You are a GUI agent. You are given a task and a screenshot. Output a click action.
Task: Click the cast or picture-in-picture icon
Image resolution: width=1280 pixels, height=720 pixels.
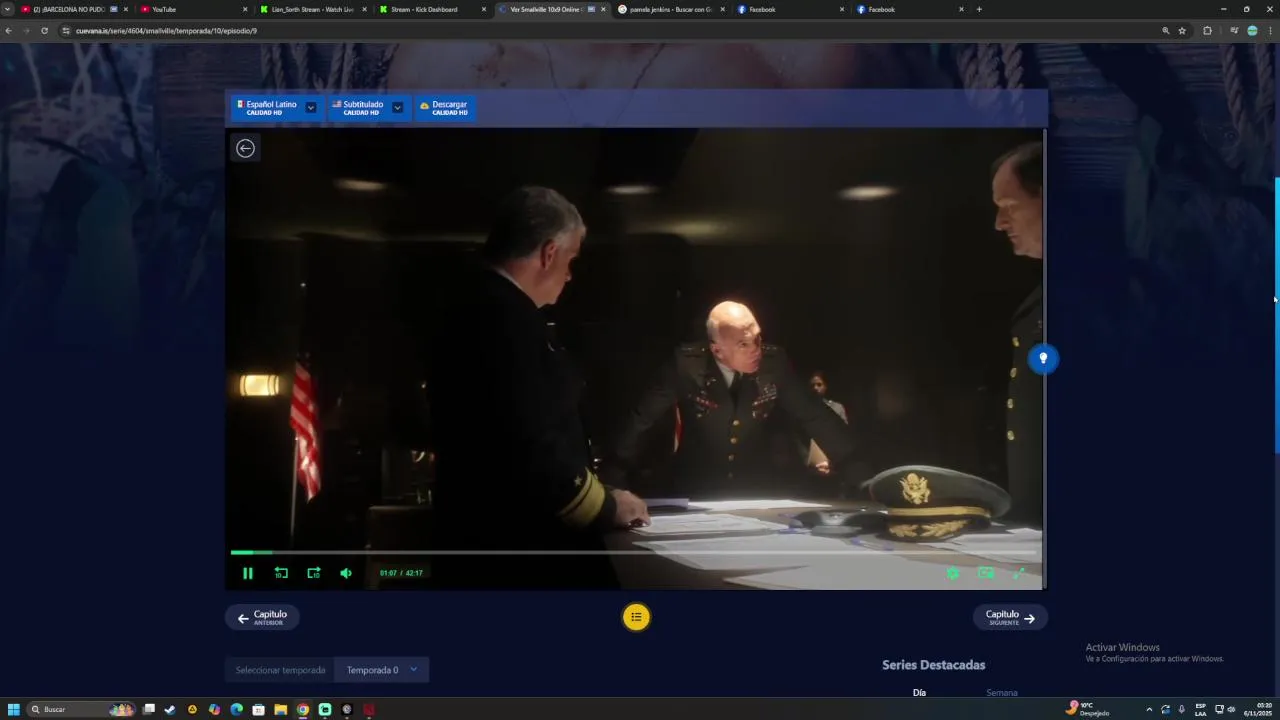point(986,573)
